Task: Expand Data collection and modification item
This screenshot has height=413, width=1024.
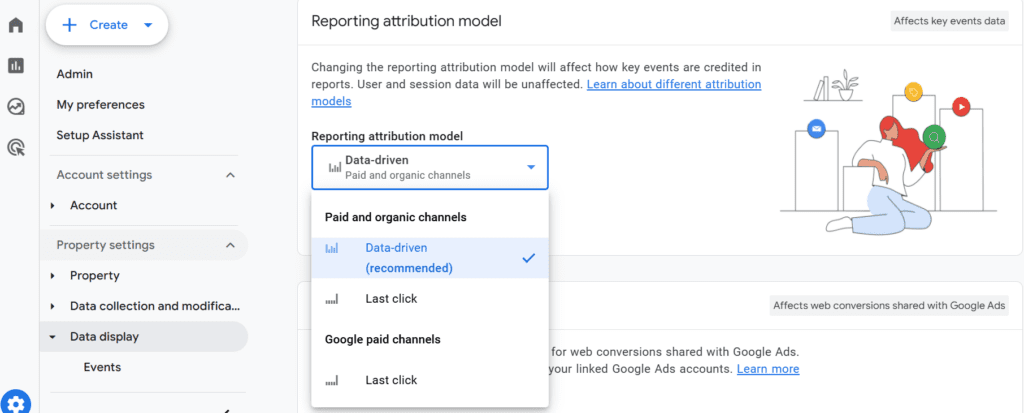Action: (x=53, y=306)
